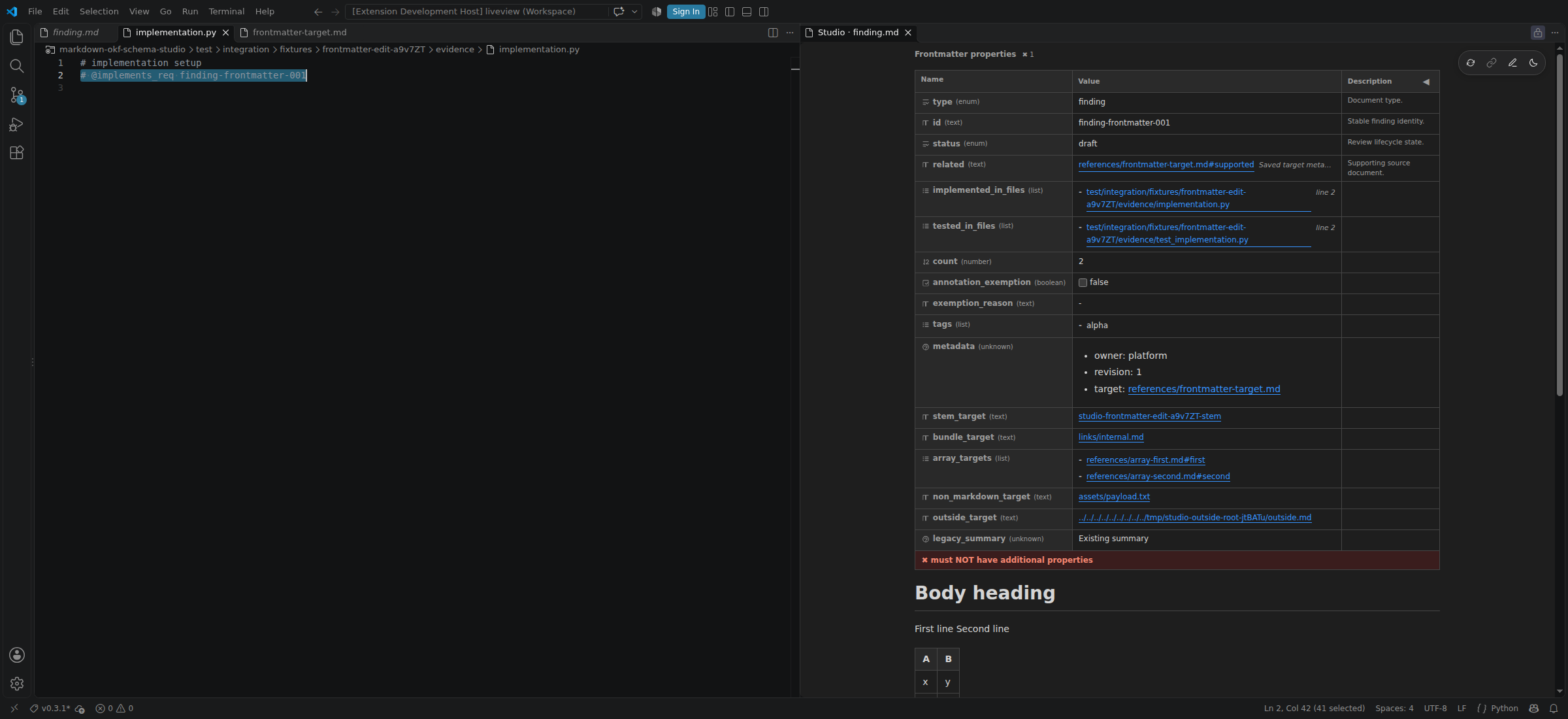
Task: Open the Search view in activity bar
Action: coord(17,66)
